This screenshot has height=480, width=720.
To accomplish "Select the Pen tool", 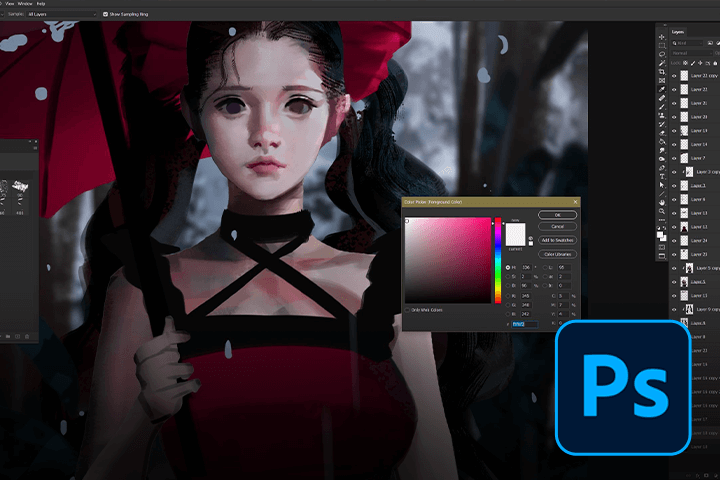I will point(662,168).
